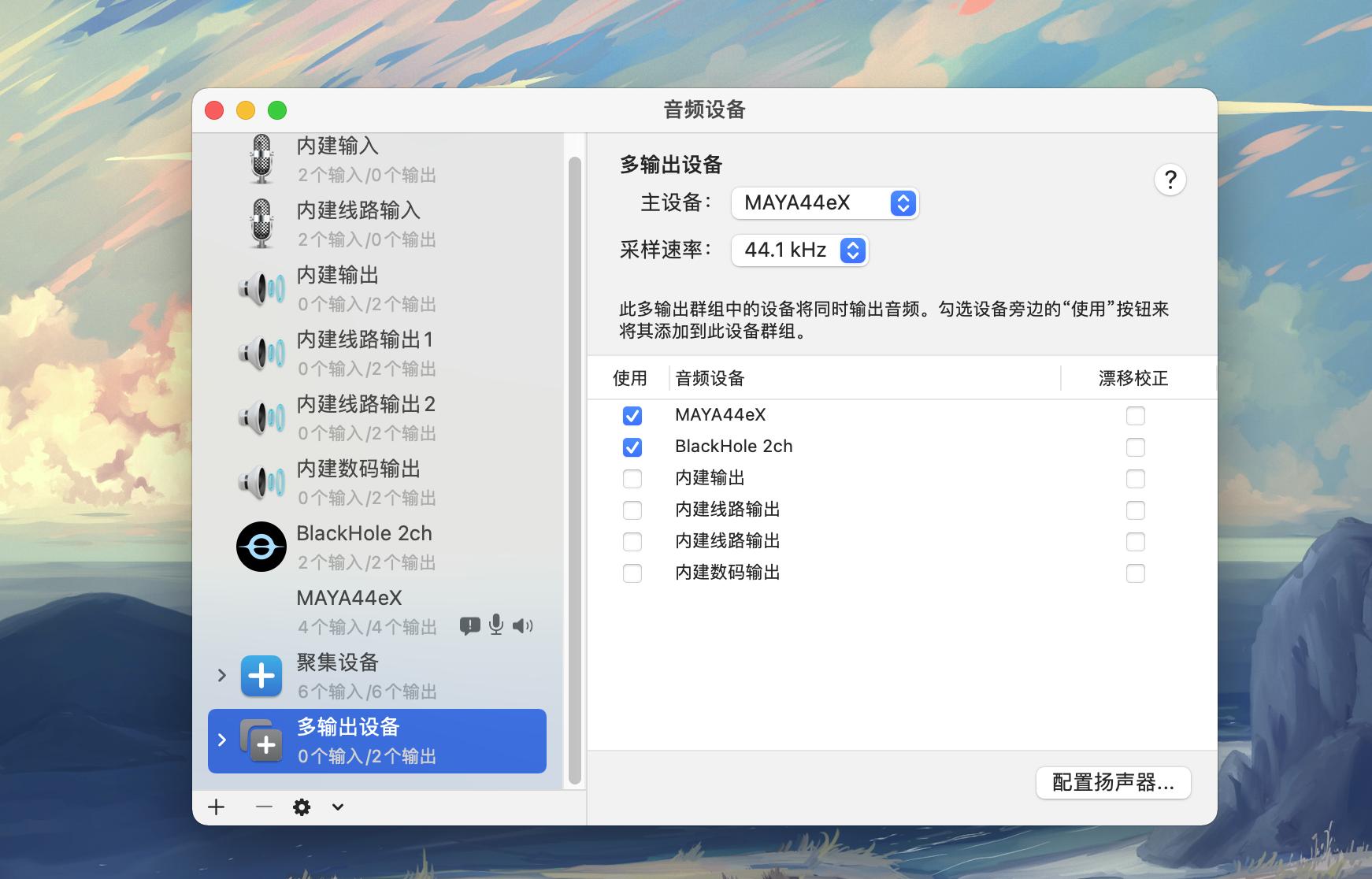Click the 聚集设备 plus device icon
The height and width of the screenshot is (879, 1372).
(261, 676)
